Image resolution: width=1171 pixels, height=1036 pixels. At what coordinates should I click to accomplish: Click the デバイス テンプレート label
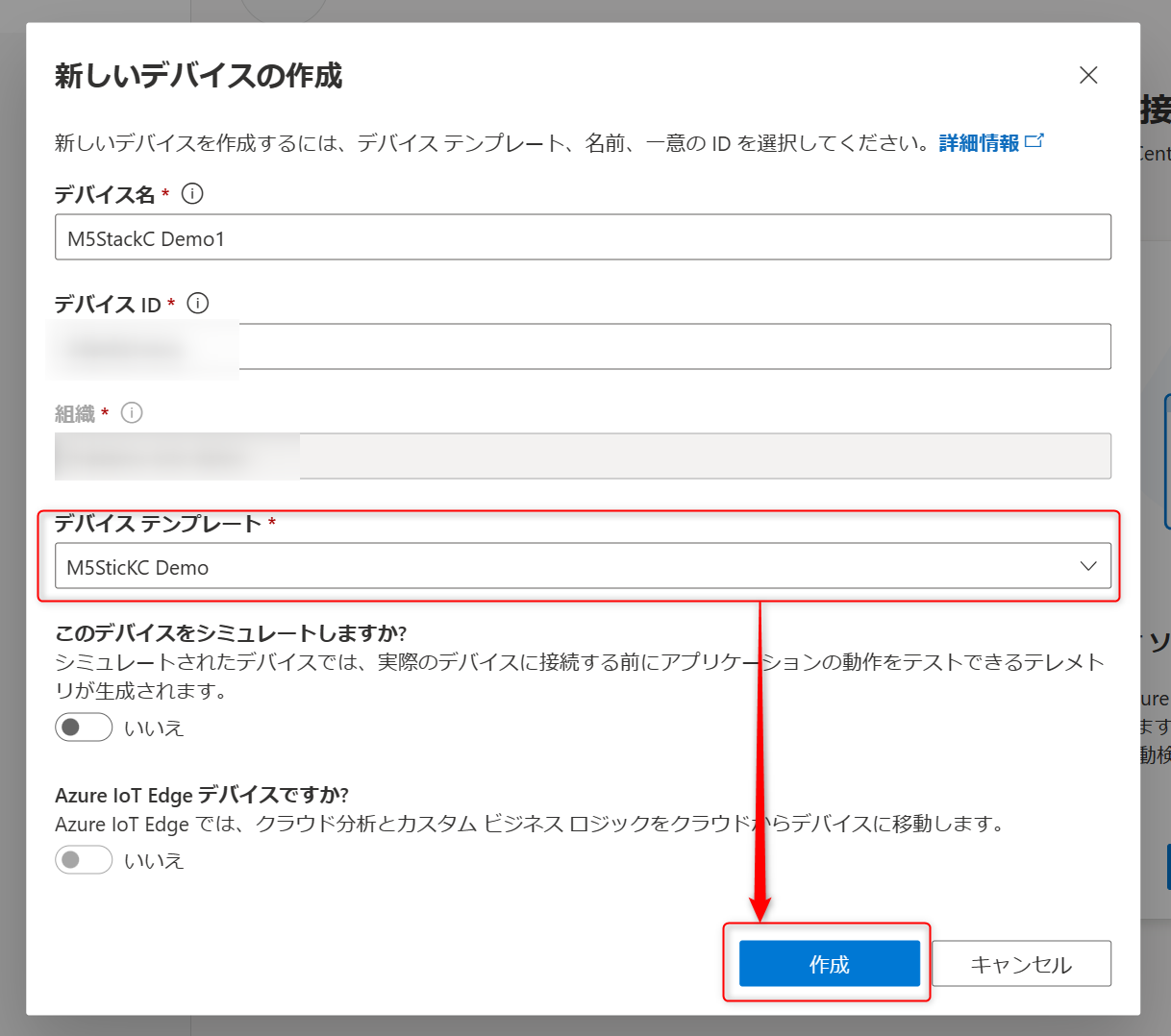[158, 524]
